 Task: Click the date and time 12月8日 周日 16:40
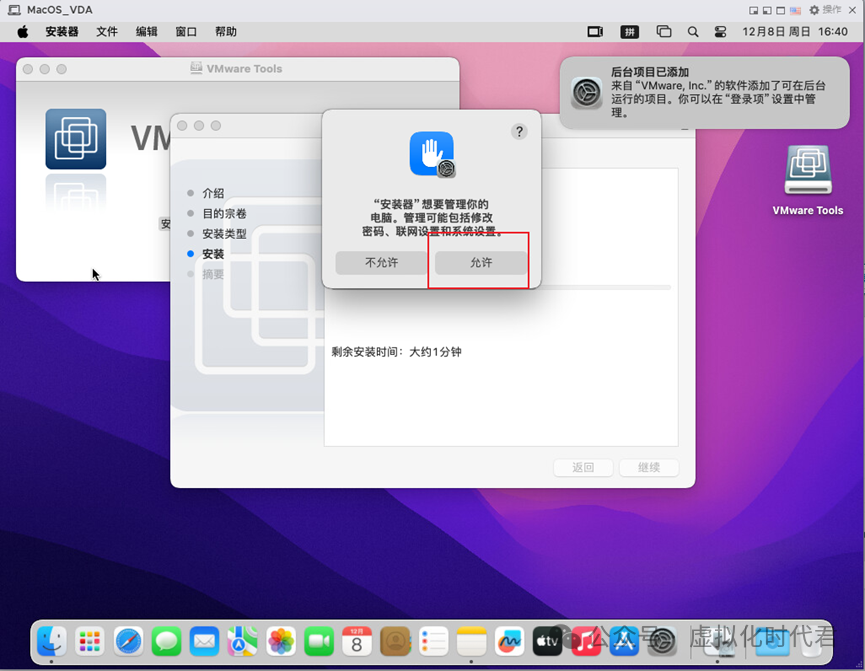pyautogui.click(x=794, y=32)
